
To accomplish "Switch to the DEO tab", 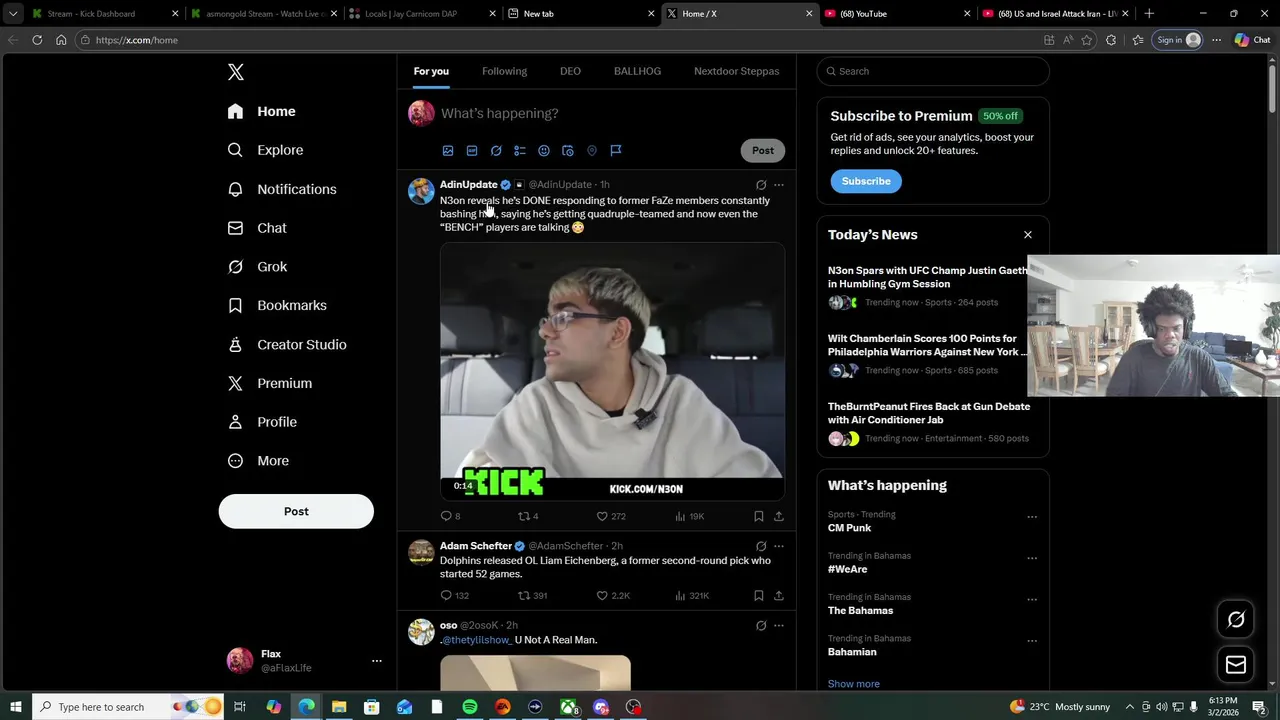I will click(570, 71).
